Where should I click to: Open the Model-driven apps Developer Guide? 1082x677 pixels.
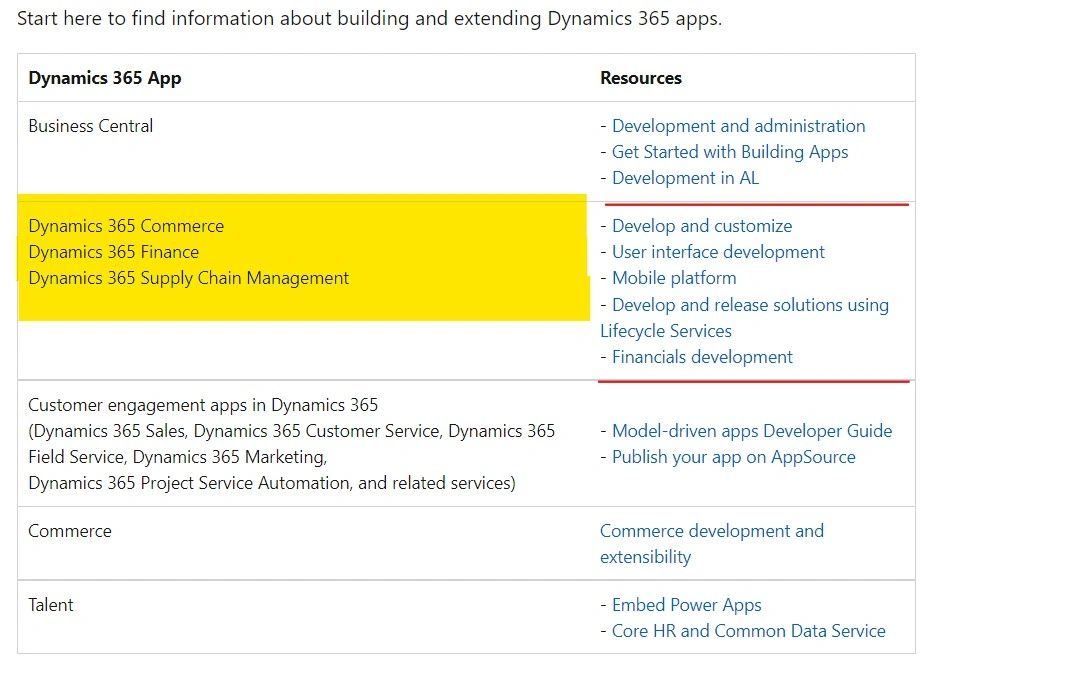pos(752,431)
